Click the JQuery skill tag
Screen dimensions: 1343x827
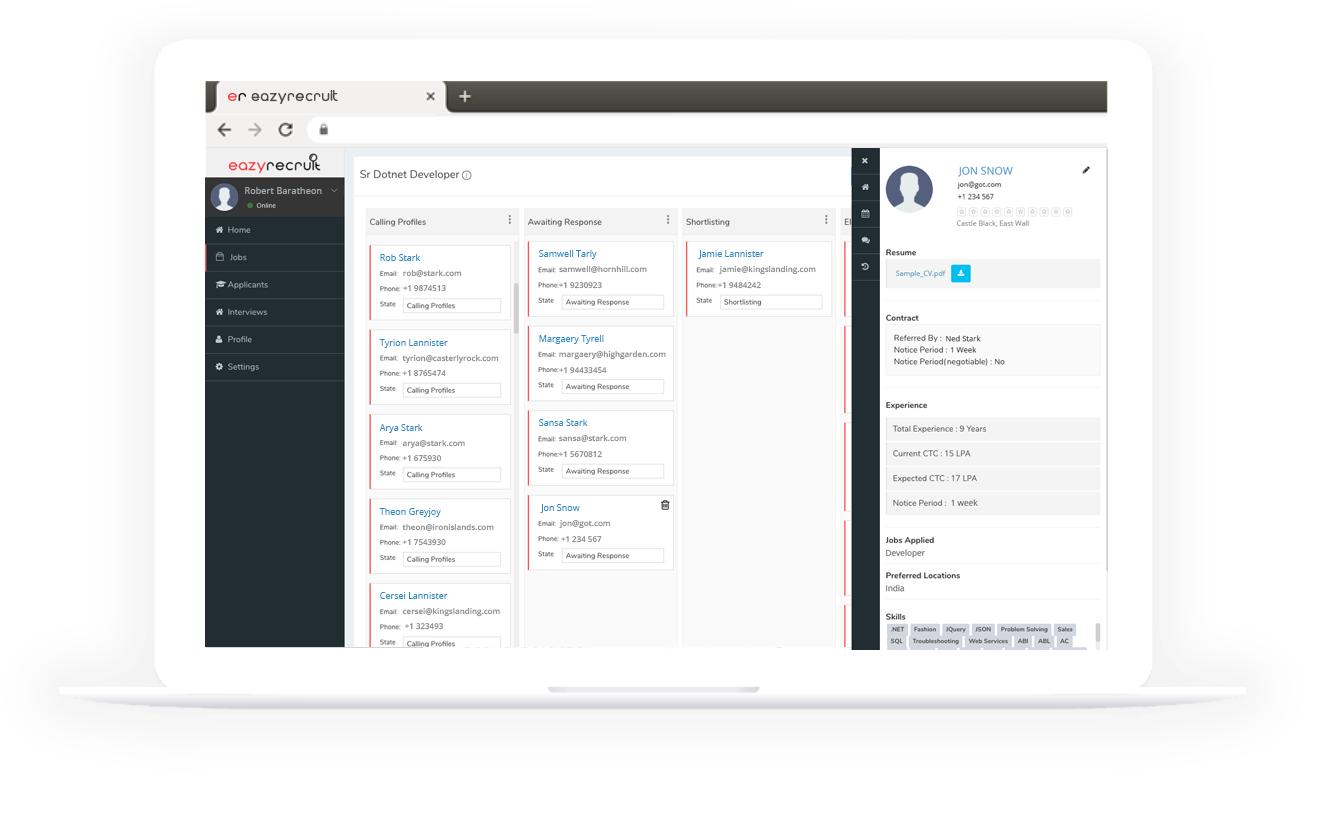point(955,630)
